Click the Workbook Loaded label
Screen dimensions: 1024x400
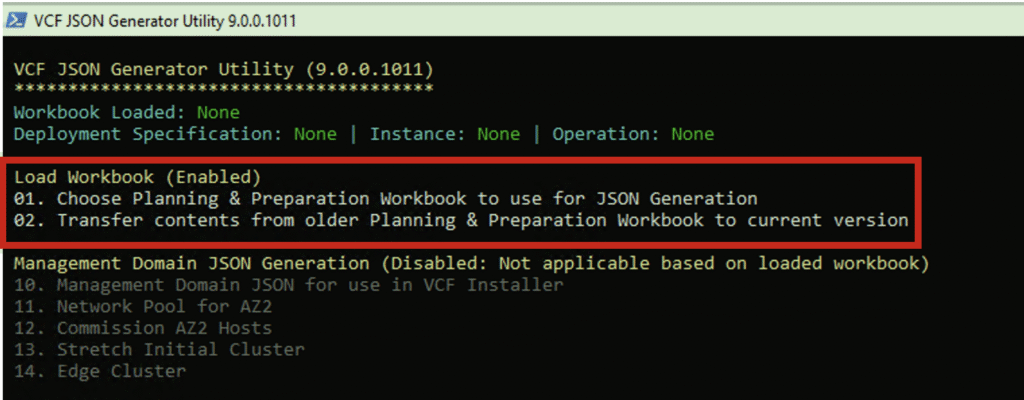coord(101,112)
